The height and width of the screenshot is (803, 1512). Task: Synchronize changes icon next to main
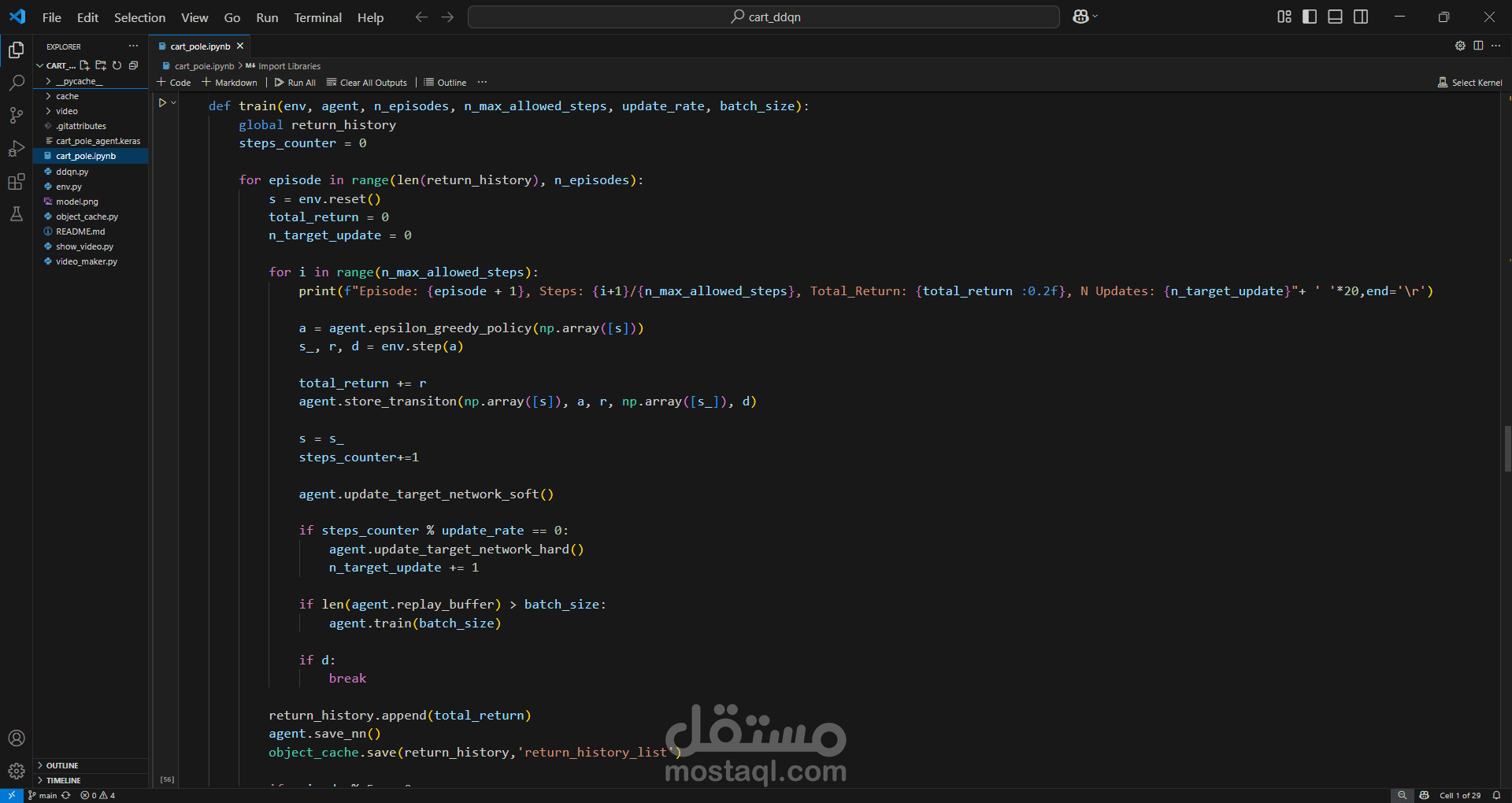coord(66,795)
